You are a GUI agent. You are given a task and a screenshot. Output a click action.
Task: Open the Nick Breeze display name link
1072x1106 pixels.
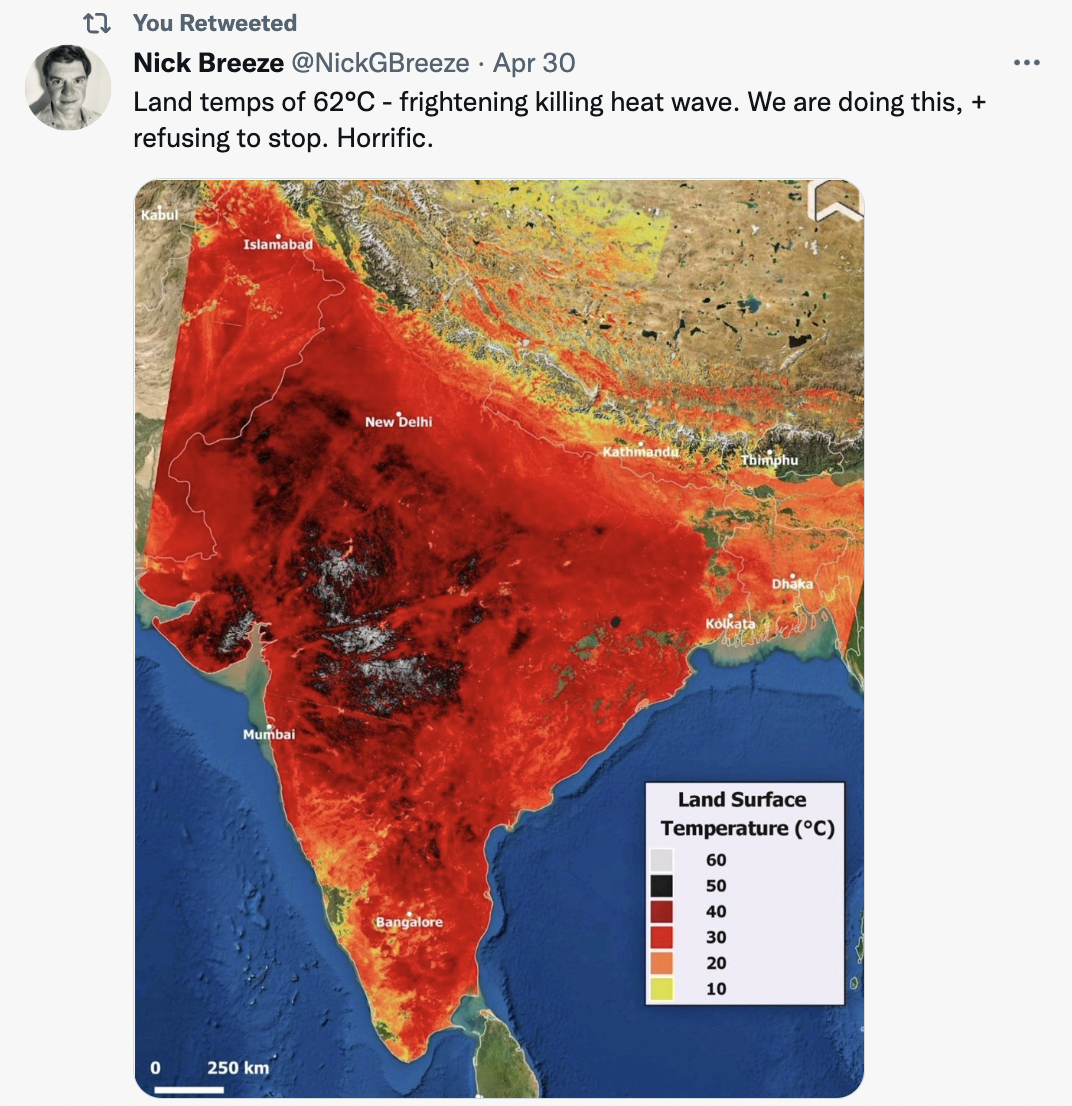(207, 63)
